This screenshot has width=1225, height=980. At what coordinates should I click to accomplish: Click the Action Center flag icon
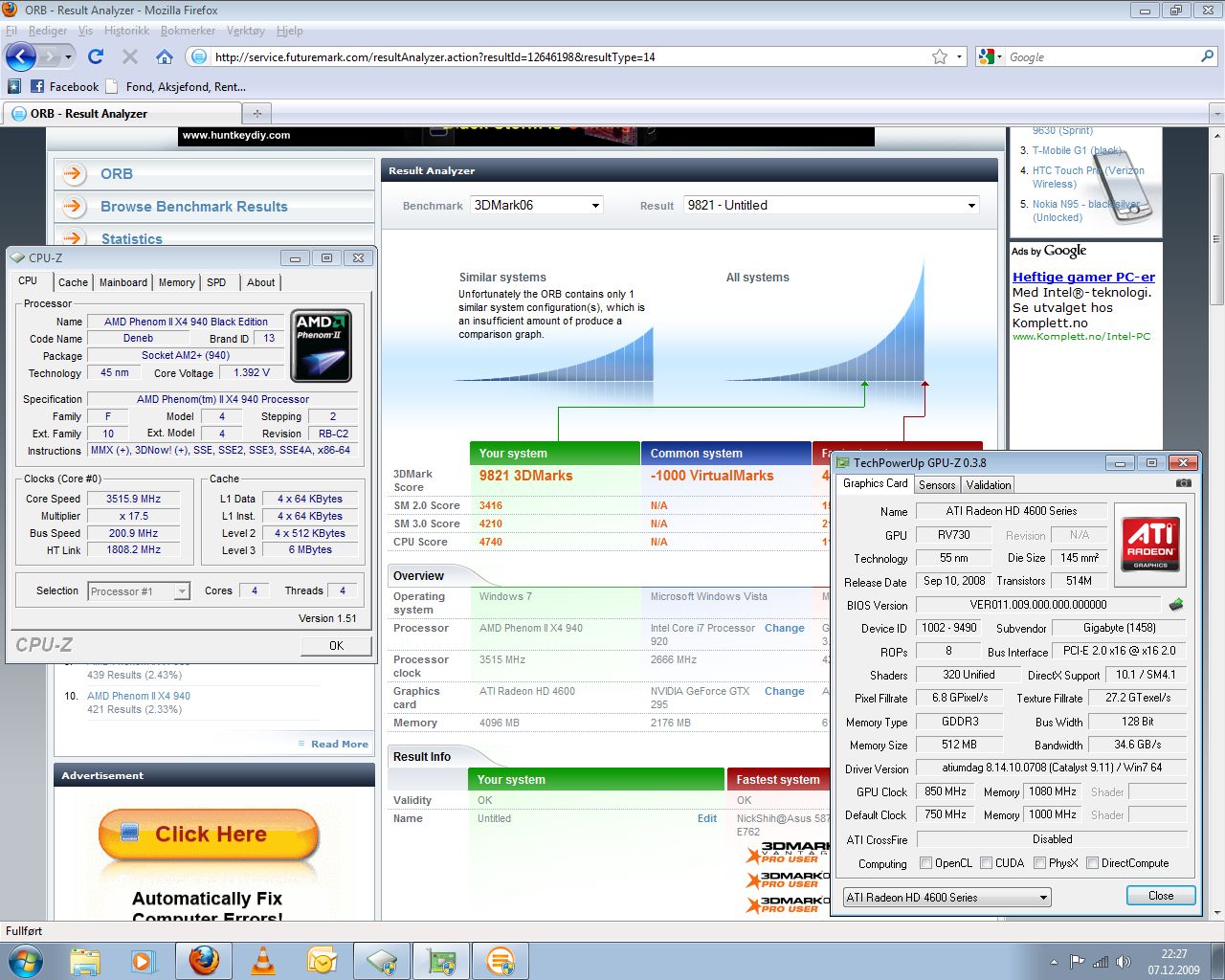[1078, 961]
